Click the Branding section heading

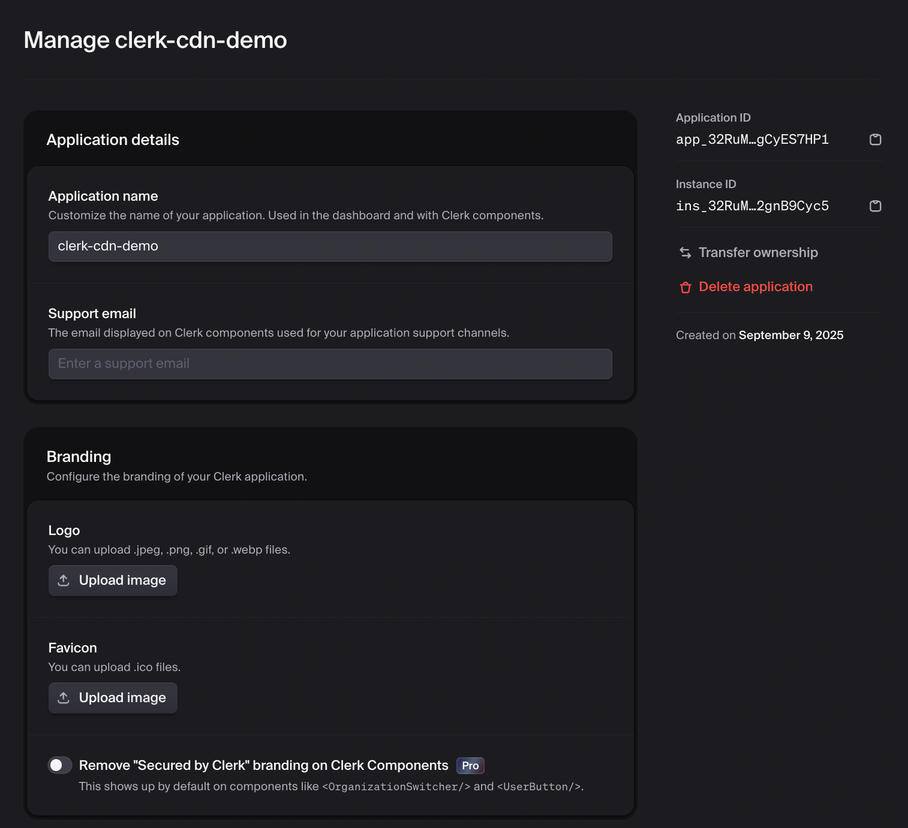78,456
